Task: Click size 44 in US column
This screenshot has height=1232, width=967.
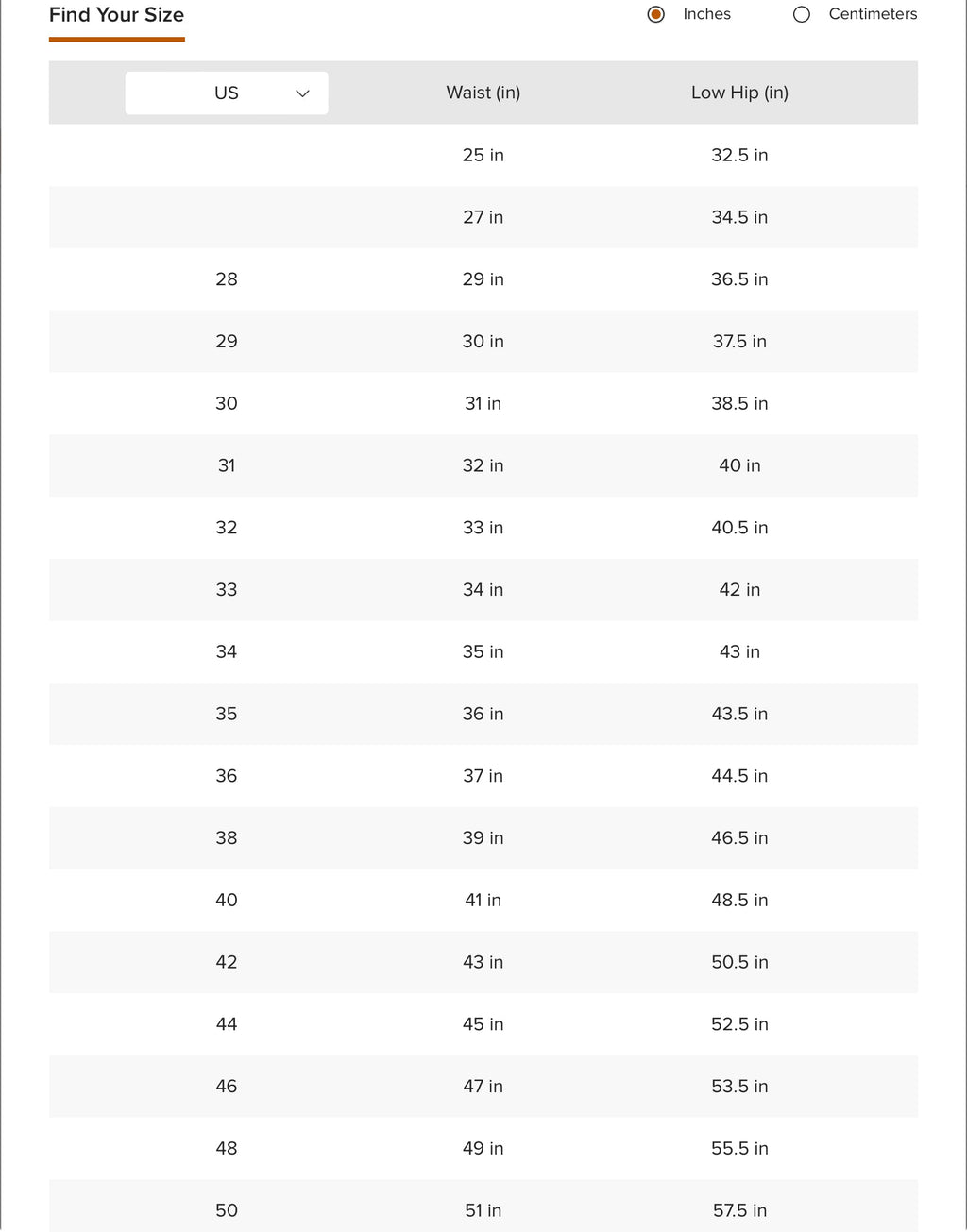Action: [x=227, y=1024]
